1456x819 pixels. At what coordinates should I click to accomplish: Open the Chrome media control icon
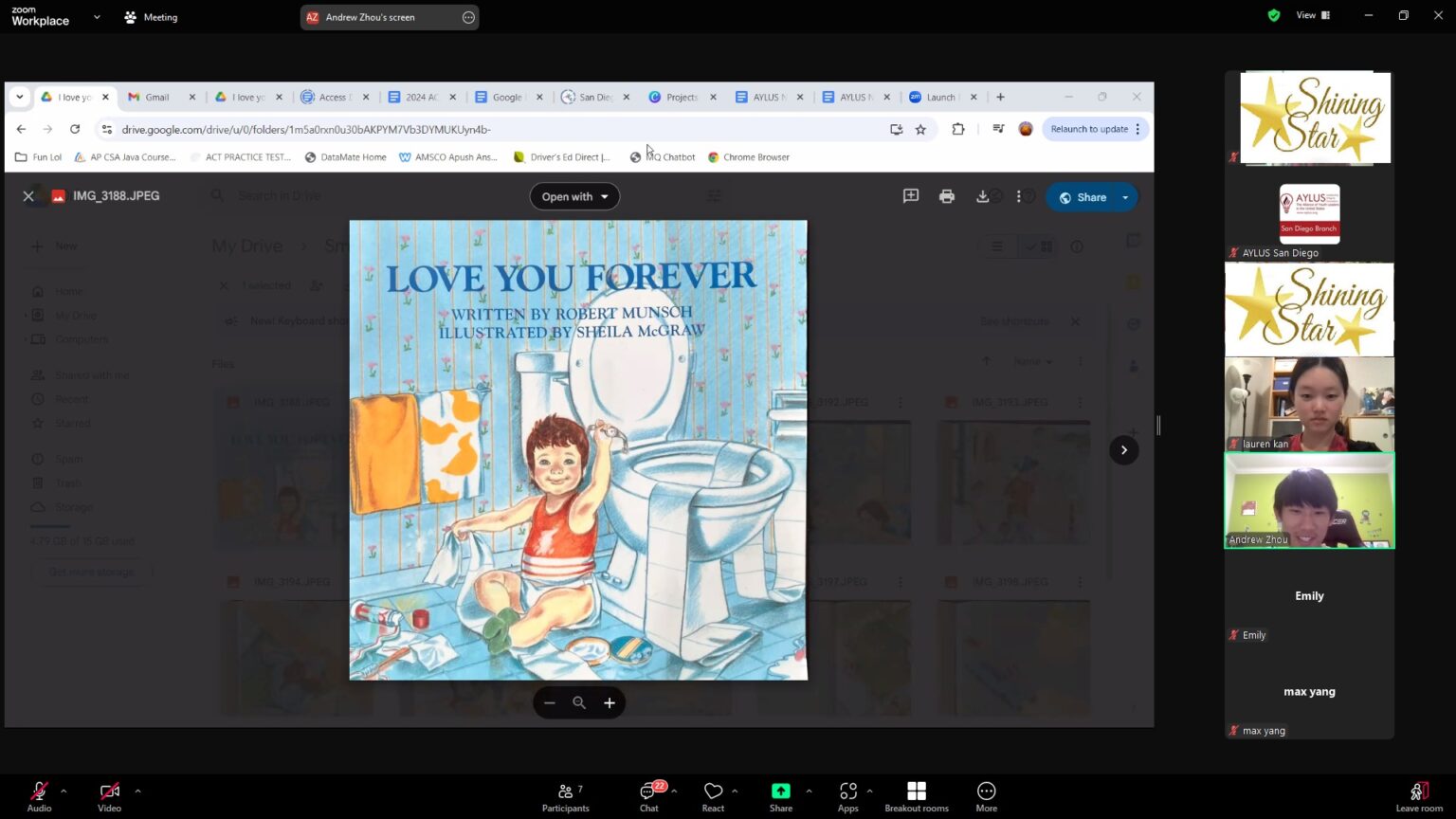[x=998, y=129]
